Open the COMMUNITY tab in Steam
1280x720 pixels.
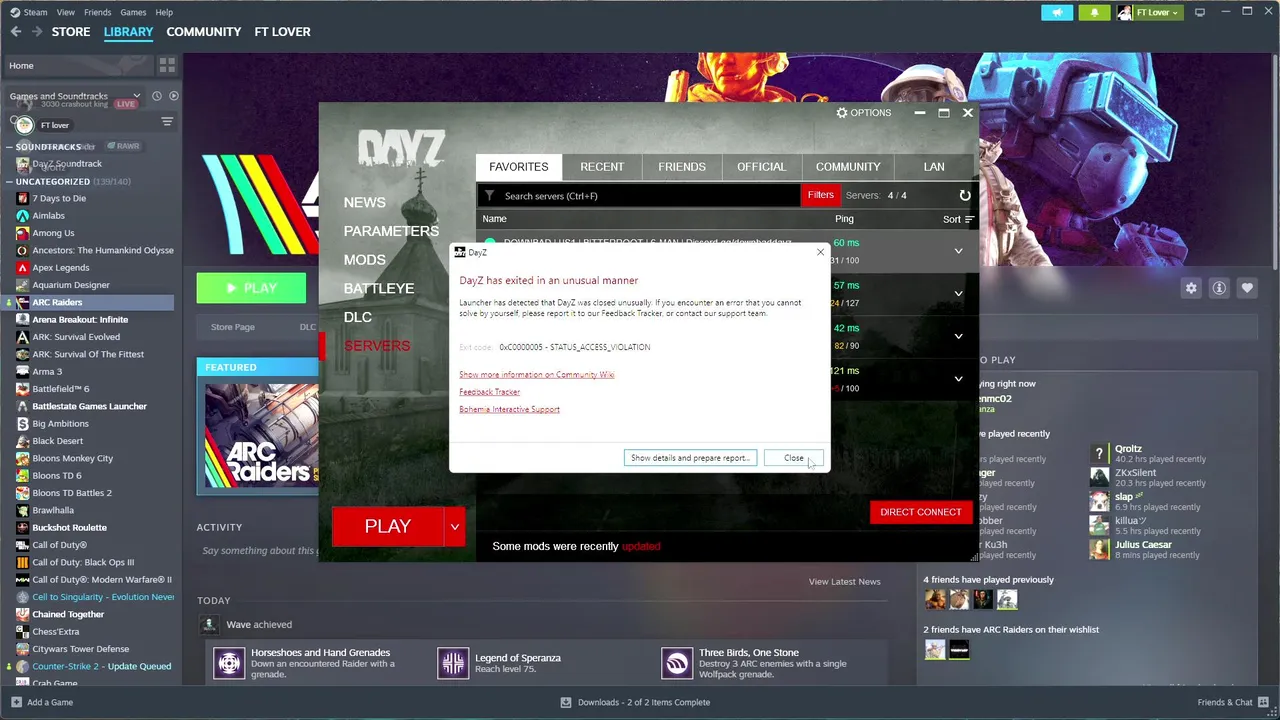(x=204, y=32)
